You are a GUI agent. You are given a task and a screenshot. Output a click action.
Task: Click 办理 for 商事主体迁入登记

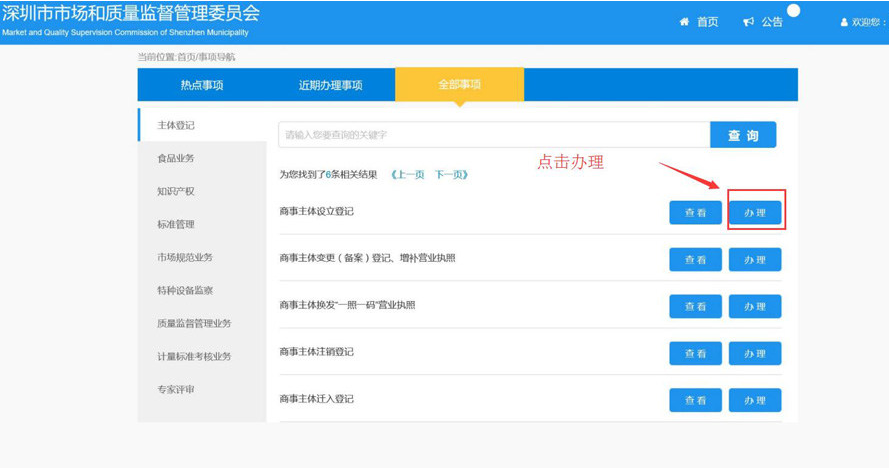(x=755, y=400)
